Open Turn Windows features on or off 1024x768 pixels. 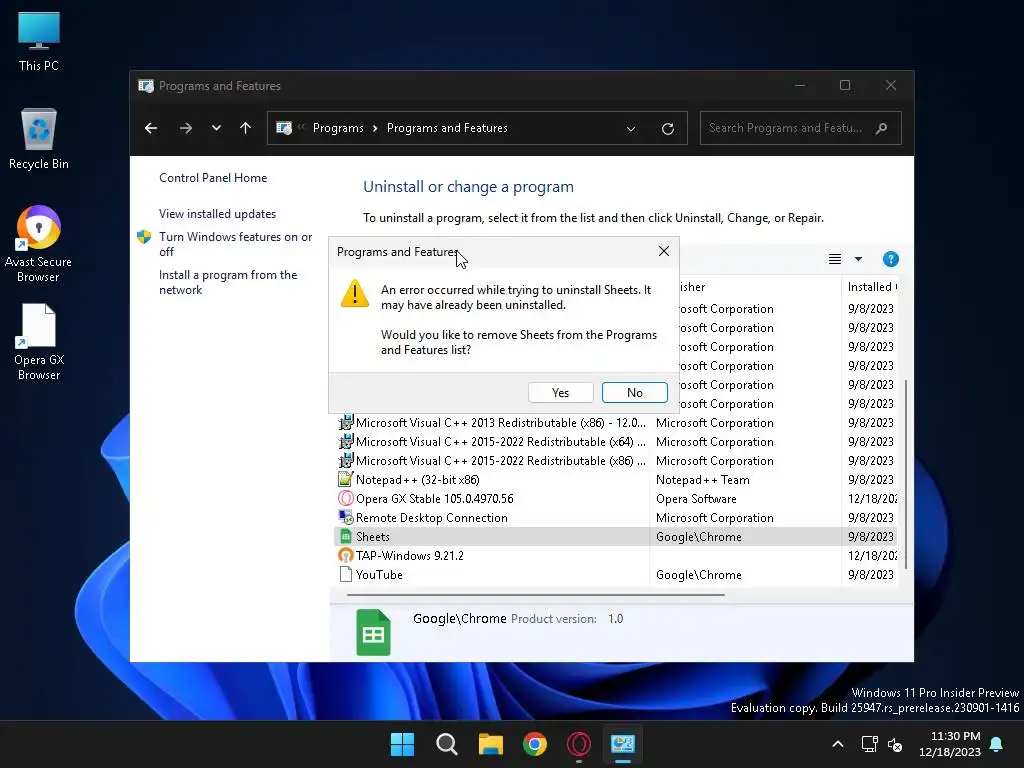pos(235,244)
